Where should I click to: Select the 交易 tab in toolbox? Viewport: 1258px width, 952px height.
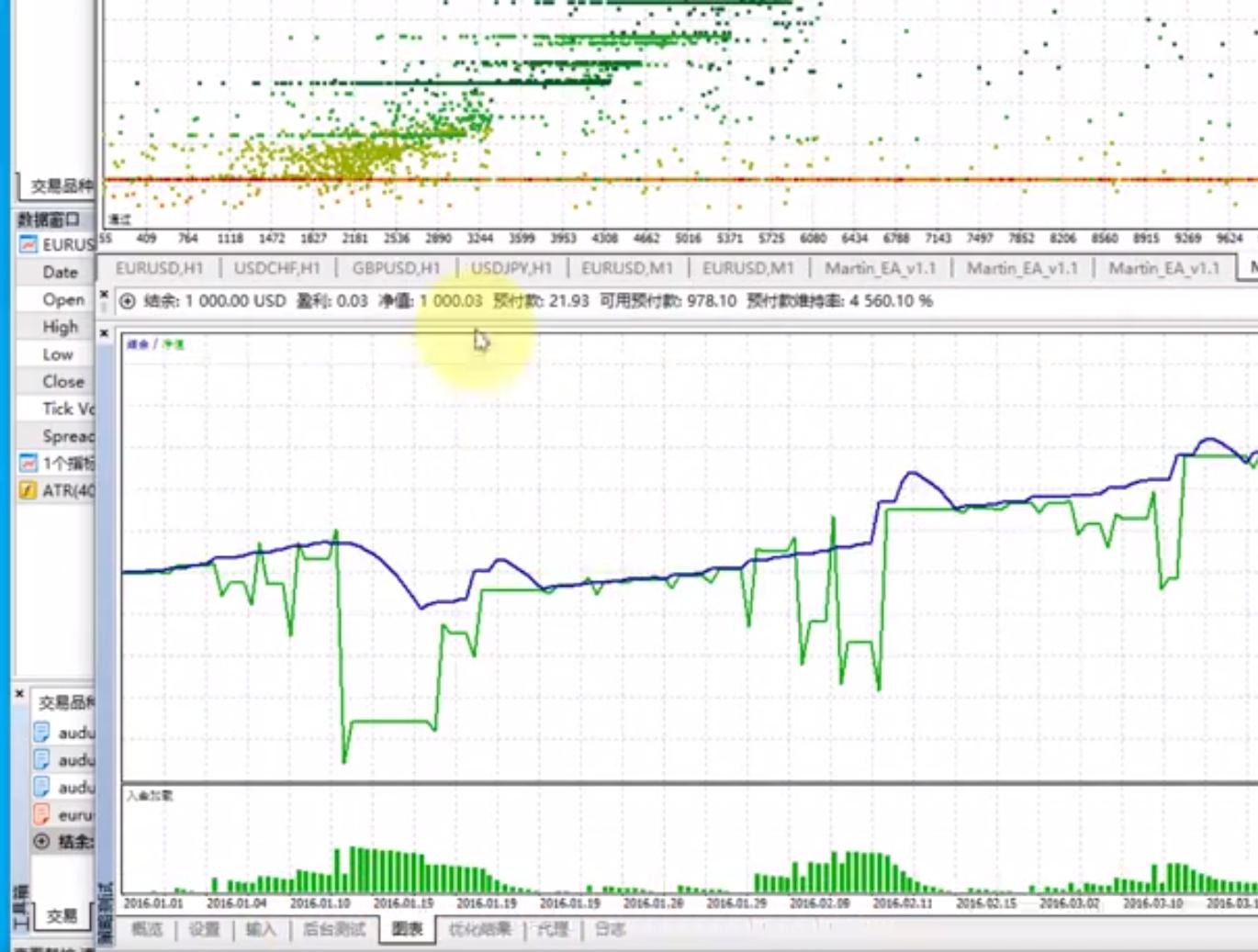pos(62,915)
